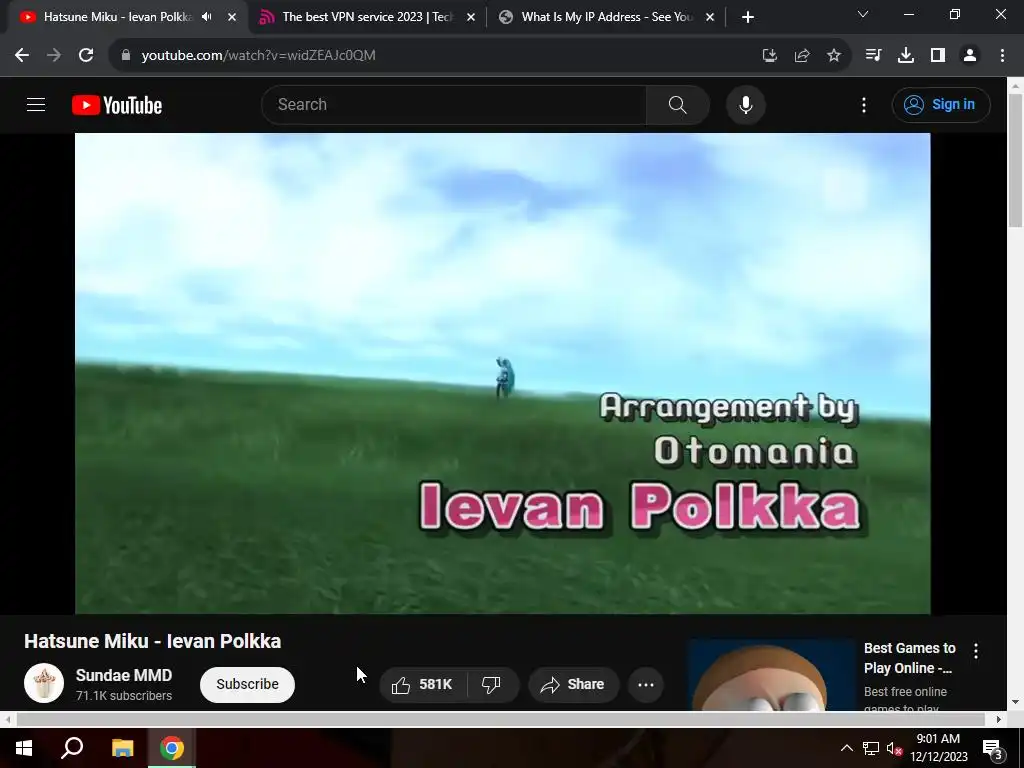Switch to What Is My IP Address tab
This screenshot has width=1024, height=768.
coord(607,17)
